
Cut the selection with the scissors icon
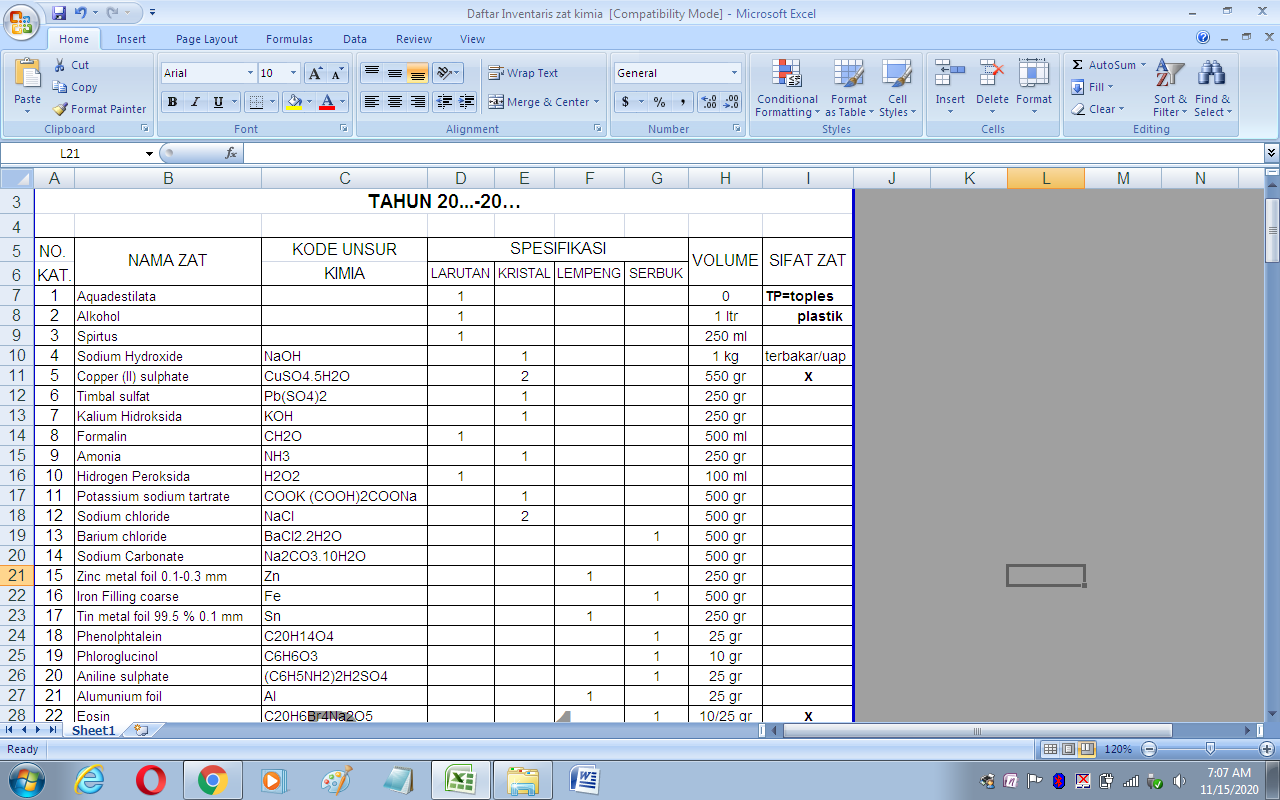point(72,65)
